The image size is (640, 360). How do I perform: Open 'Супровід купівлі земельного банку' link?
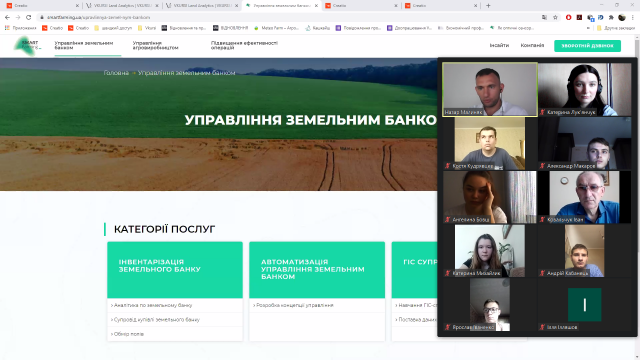coord(156,320)
